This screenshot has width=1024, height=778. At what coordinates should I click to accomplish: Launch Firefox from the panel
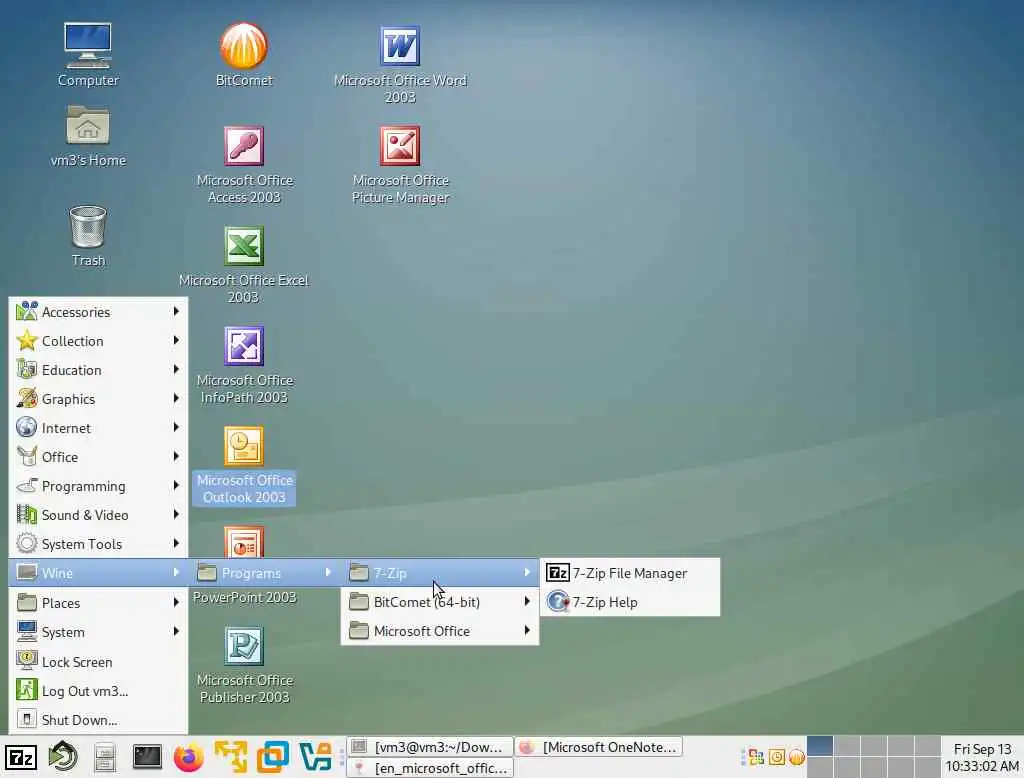(189, 757)
